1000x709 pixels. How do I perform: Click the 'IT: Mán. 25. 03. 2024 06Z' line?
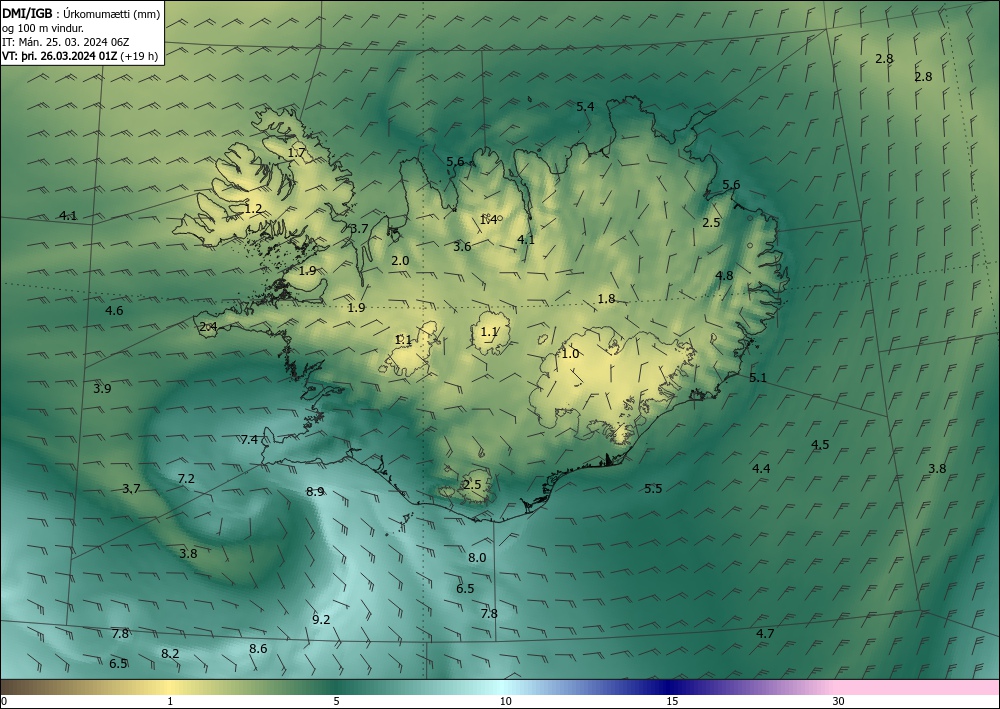tap(66, 42)
